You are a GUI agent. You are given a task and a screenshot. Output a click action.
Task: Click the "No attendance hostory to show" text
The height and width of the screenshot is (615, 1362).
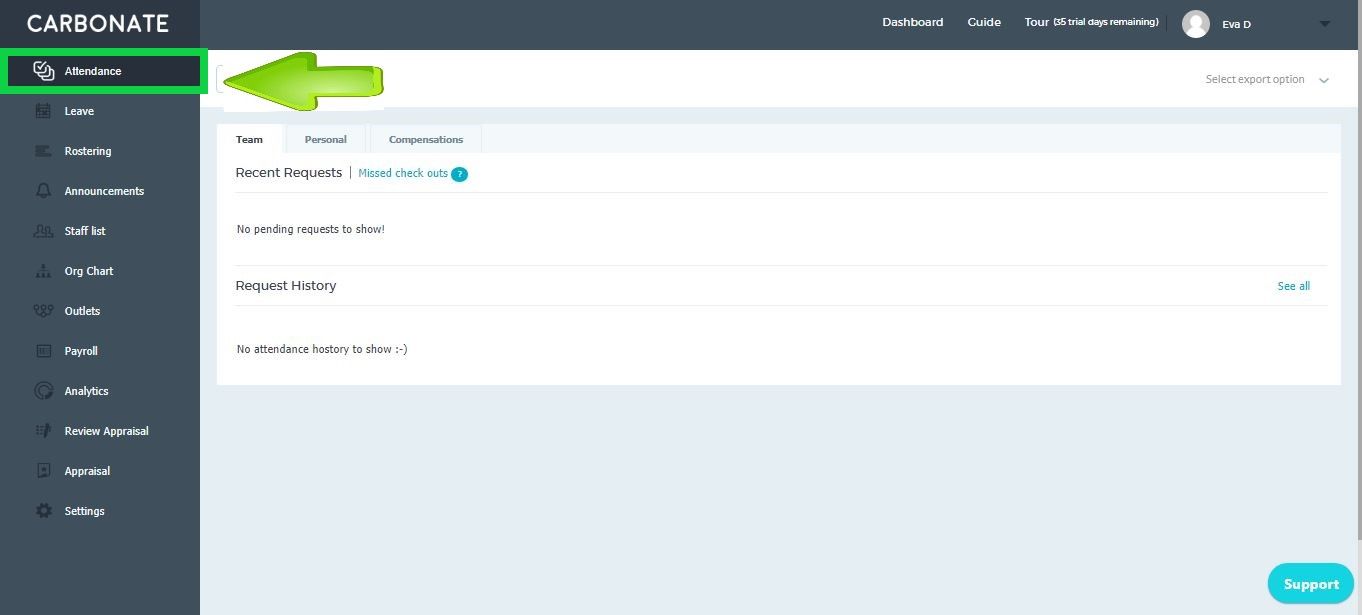(x=322, y=349)
